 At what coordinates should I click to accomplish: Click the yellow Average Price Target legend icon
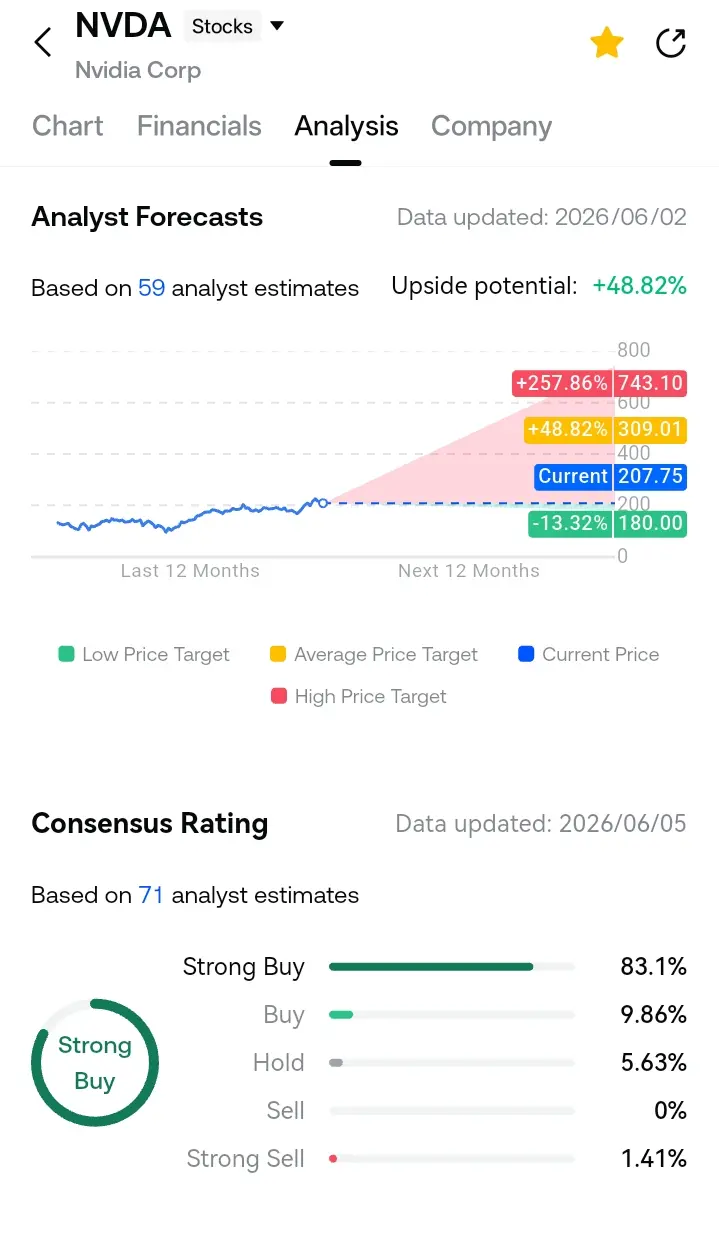pos(279,655)
